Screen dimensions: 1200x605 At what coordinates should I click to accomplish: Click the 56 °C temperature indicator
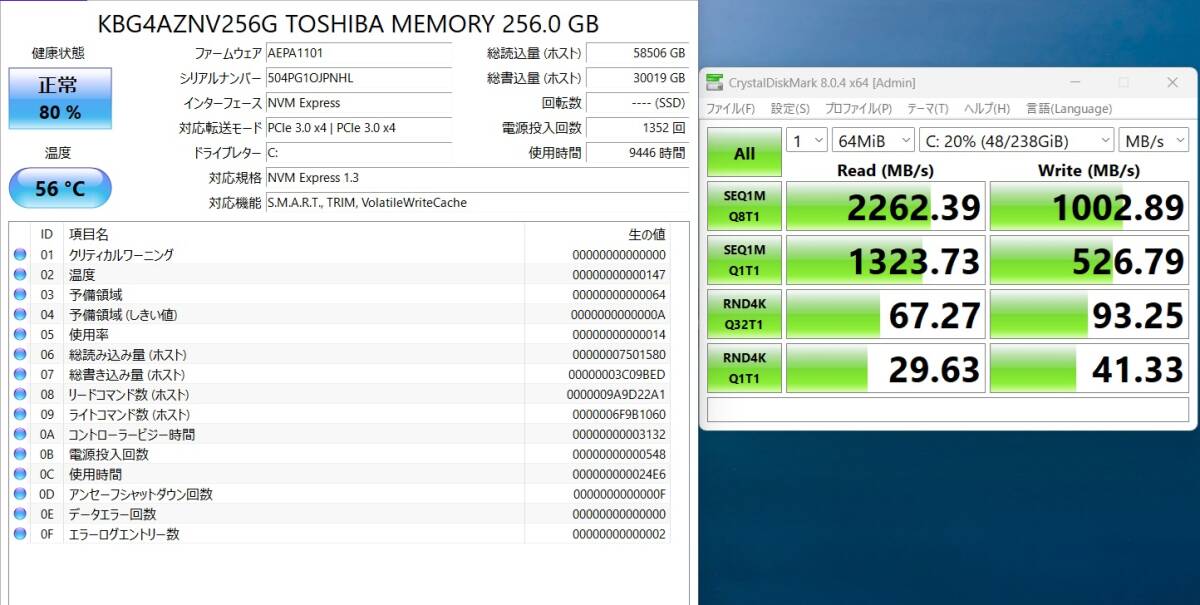pos(60,188)
